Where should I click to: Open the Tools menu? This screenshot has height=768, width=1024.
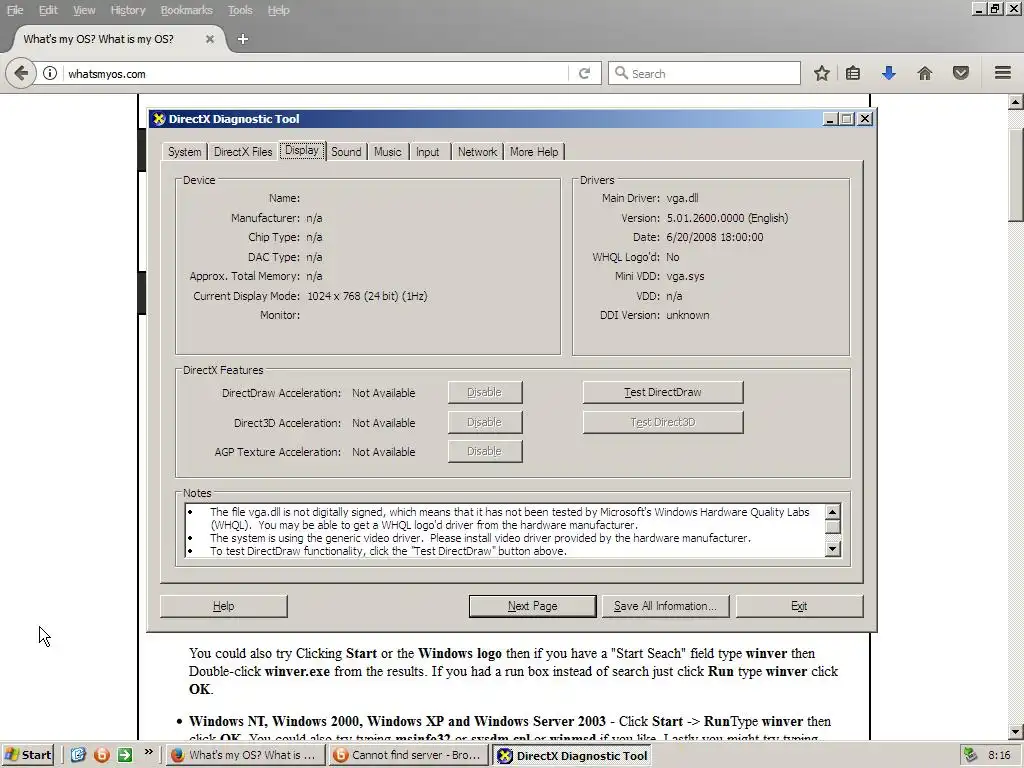click(240, 10)
